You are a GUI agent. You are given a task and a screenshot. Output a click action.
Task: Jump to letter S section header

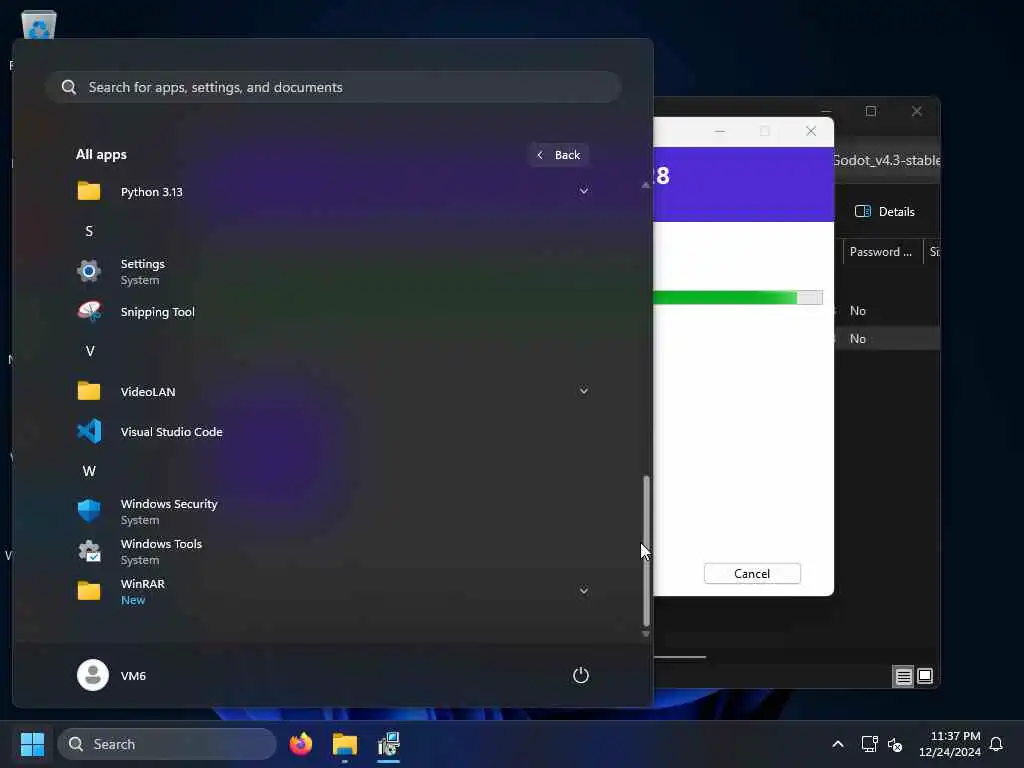click(89, 231)
